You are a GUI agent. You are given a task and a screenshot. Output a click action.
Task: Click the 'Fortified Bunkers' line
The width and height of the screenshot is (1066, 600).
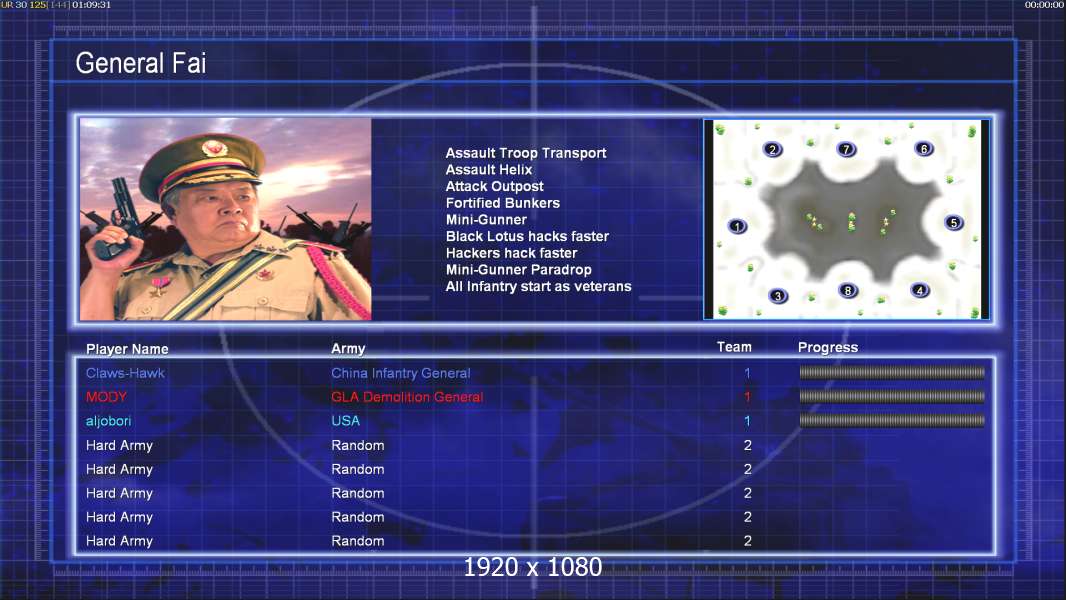(x=502, y=203)
